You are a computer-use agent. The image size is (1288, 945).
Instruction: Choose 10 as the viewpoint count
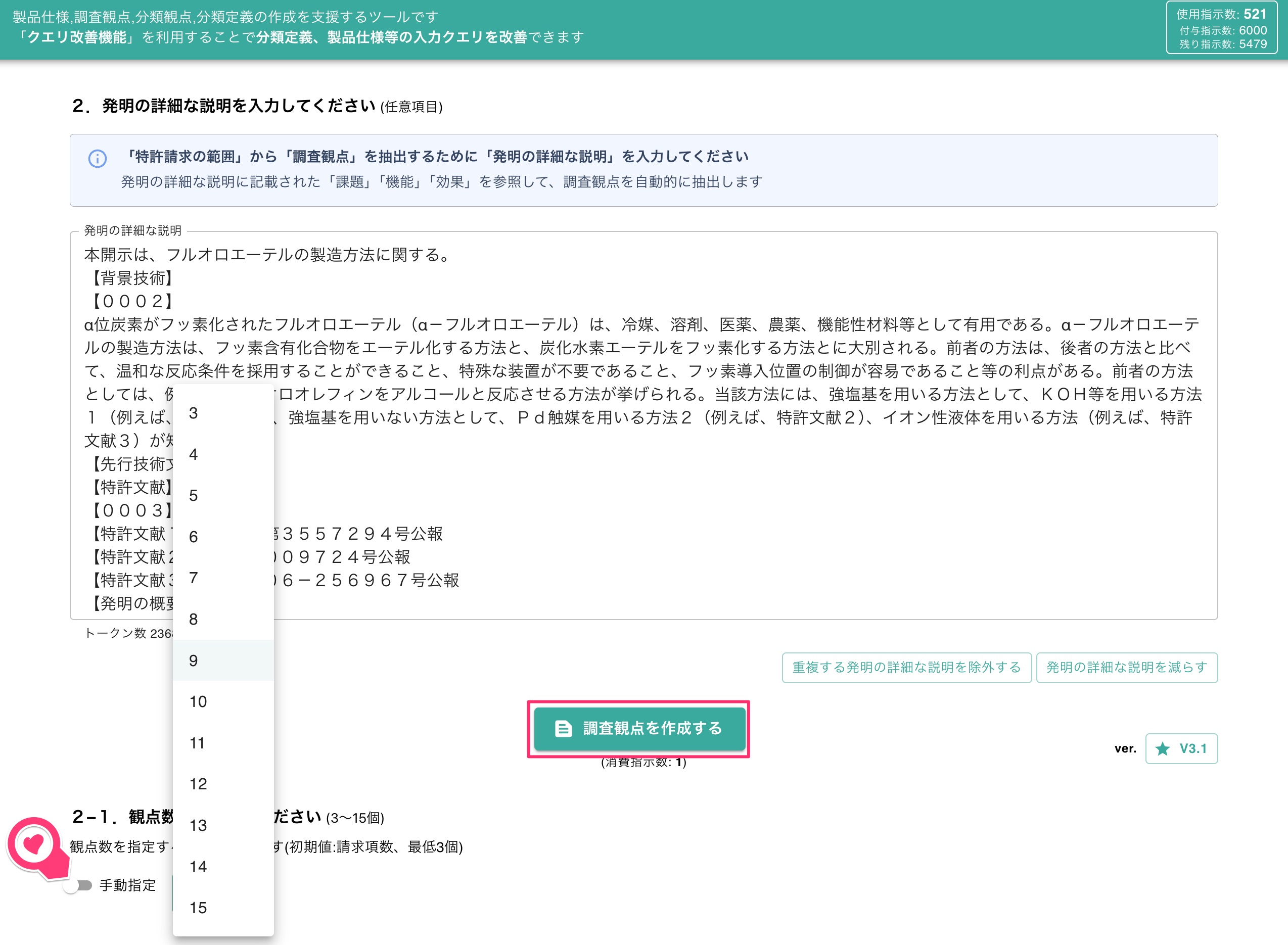click(223, 701)
